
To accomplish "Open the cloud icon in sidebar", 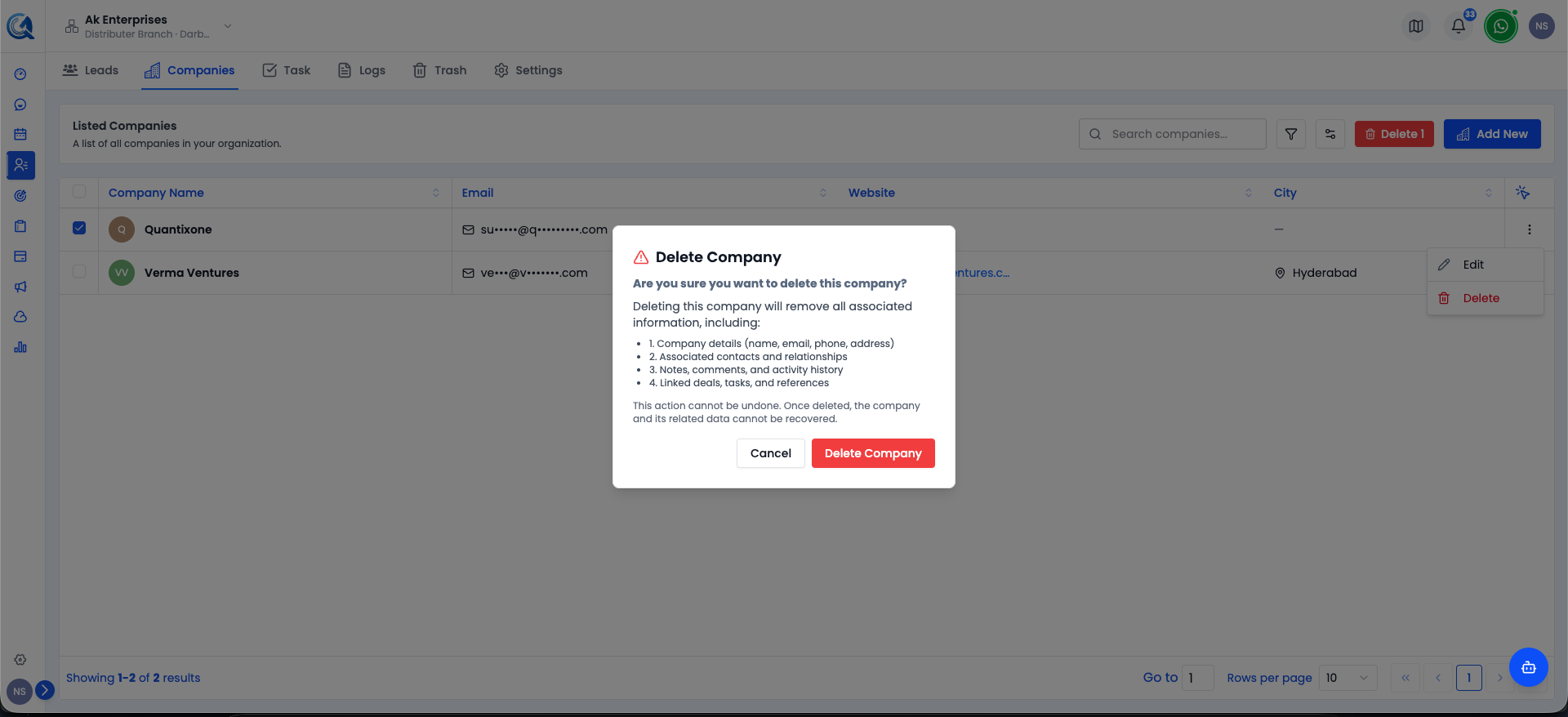I will (20, 317).
